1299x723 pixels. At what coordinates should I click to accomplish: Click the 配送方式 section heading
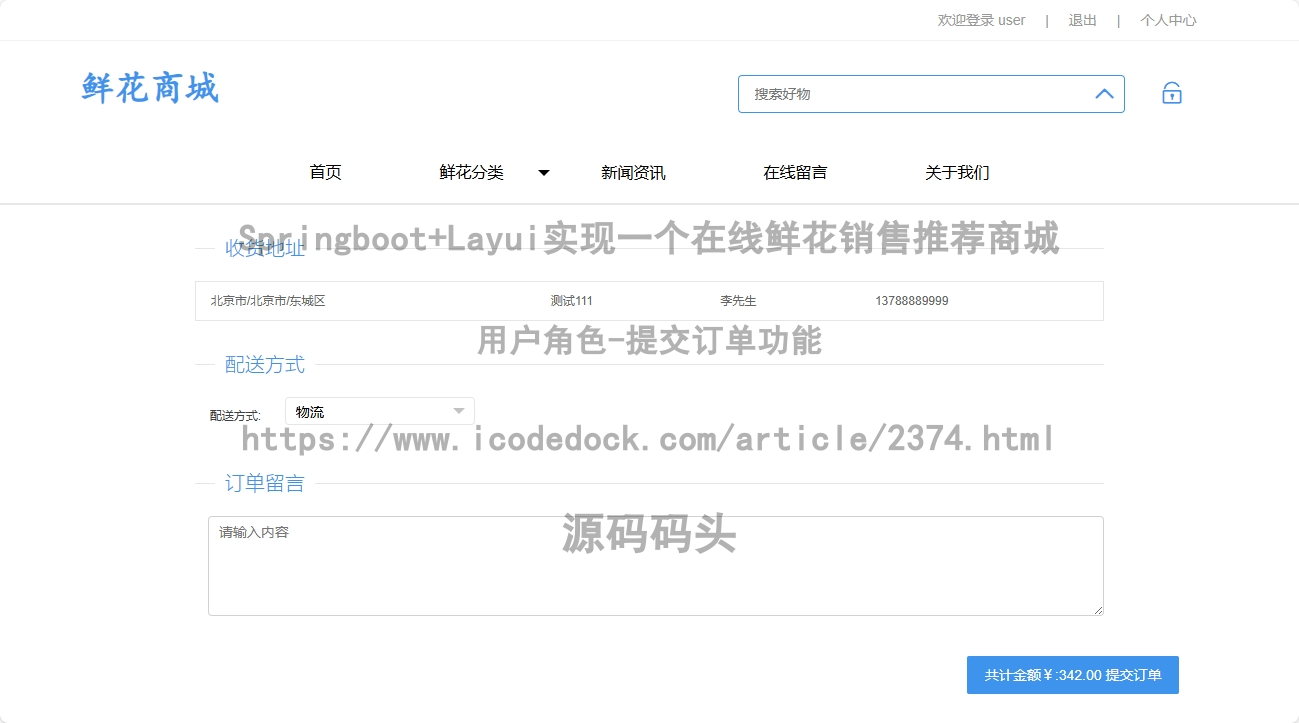coord(265,365)
